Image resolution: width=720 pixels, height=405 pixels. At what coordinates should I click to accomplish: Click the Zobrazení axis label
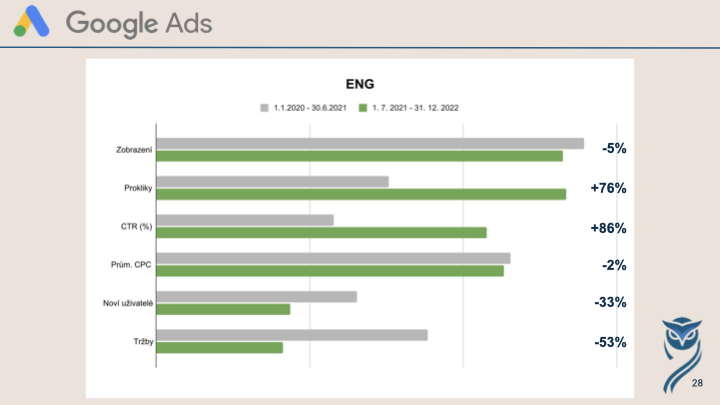point(134,150)
